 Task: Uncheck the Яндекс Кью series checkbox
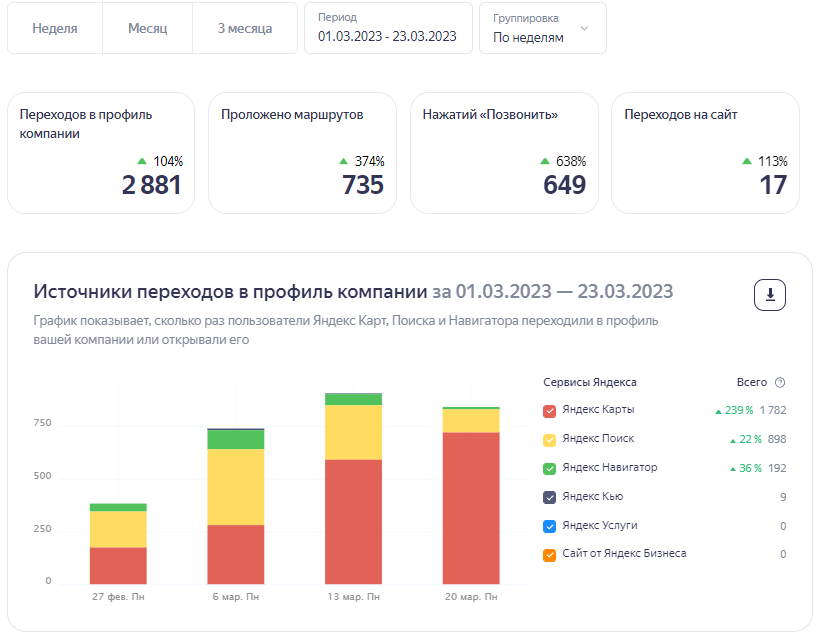click(x=549, y=497)
